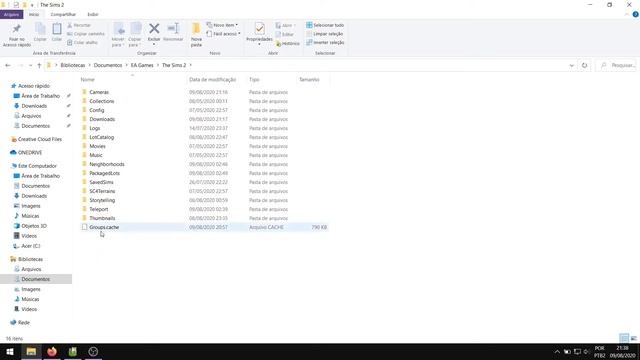
Task: Open the ribbon help icon
Action: tap(636, 14)
